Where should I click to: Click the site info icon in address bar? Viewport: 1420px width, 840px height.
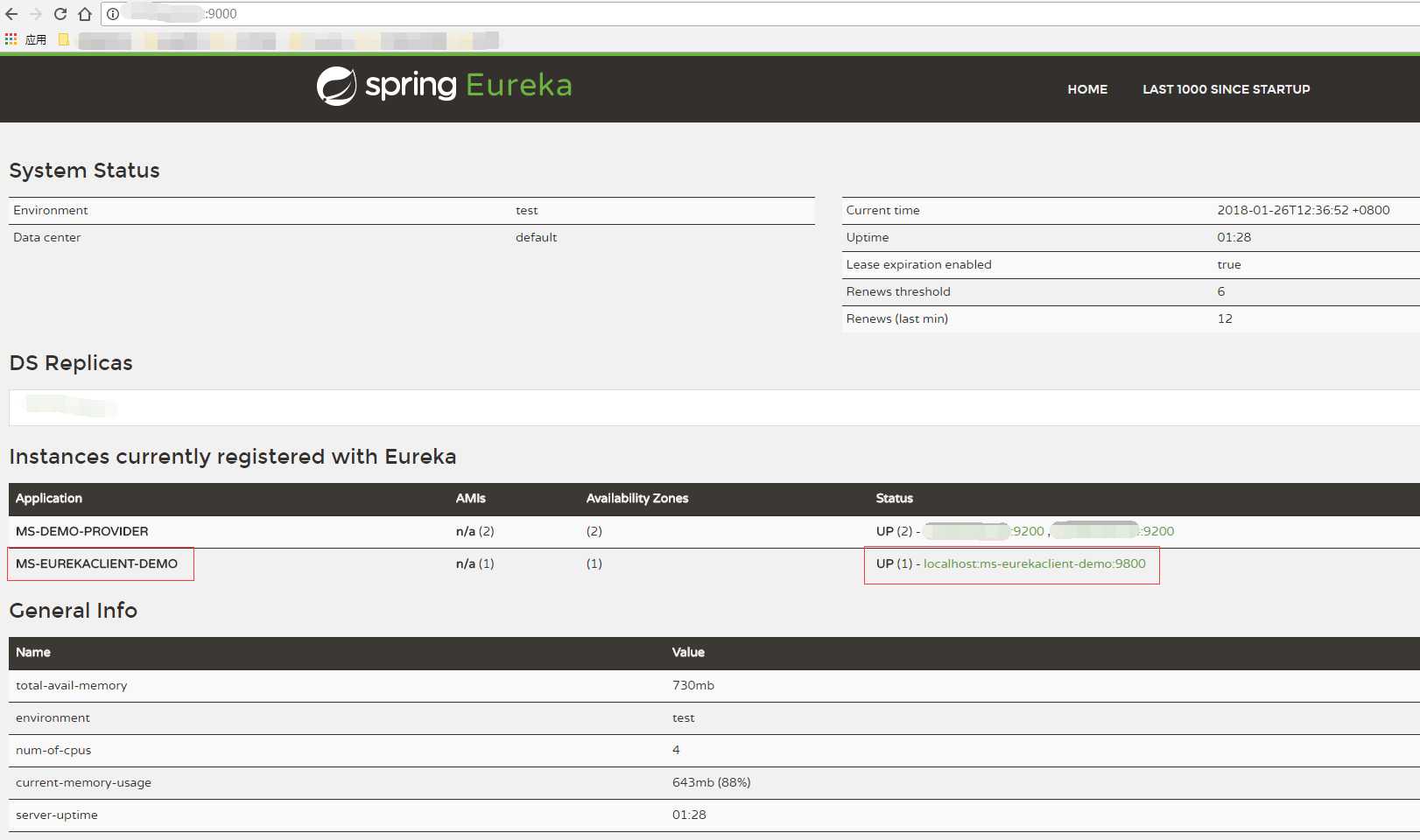click(113, 14)
